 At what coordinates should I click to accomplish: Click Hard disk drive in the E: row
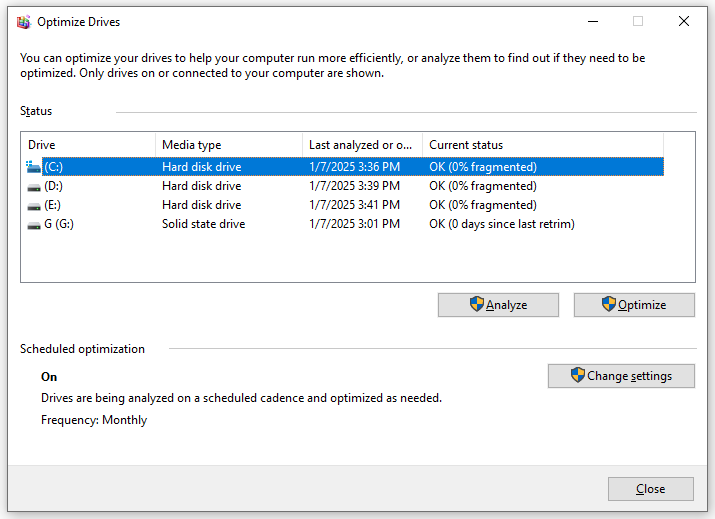coord(202,205)
